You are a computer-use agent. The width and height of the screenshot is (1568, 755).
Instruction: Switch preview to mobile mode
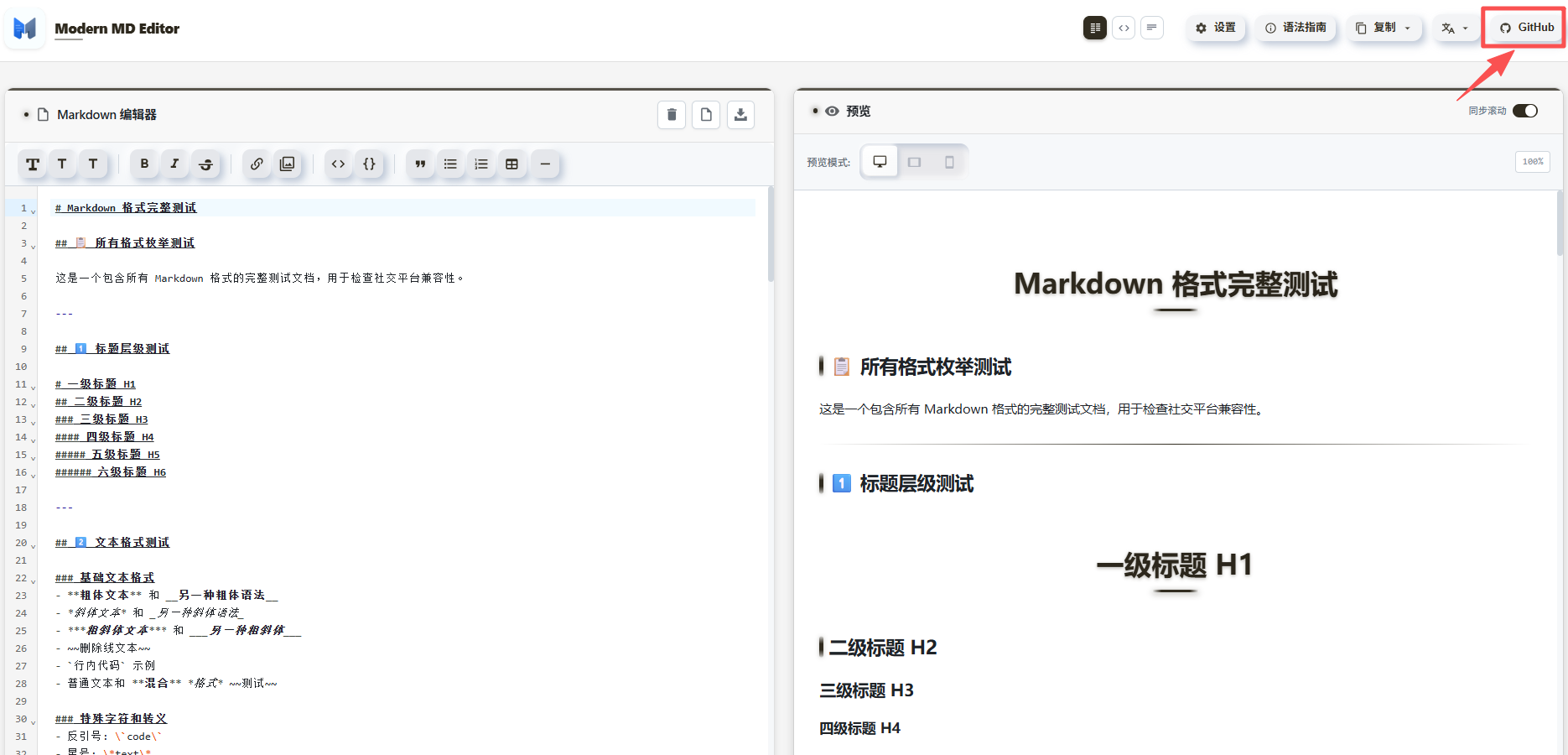click(x=949, y=161)
